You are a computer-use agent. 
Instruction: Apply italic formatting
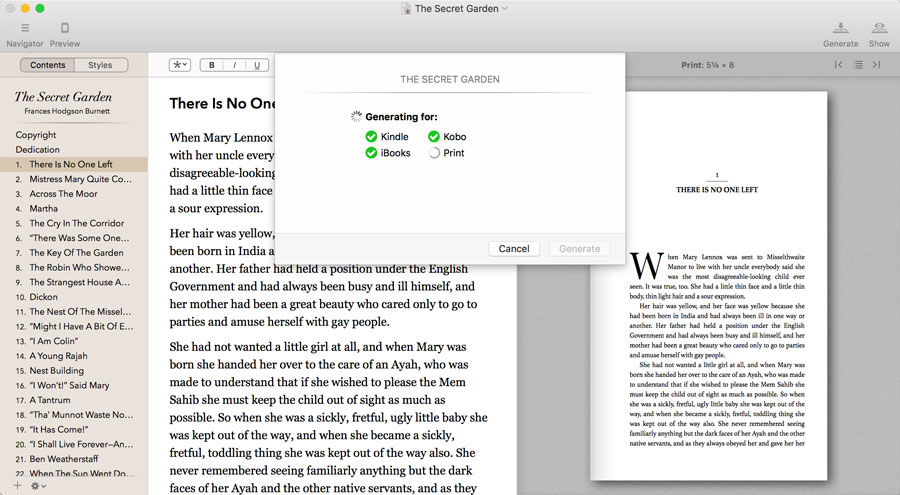click(234, 65)
